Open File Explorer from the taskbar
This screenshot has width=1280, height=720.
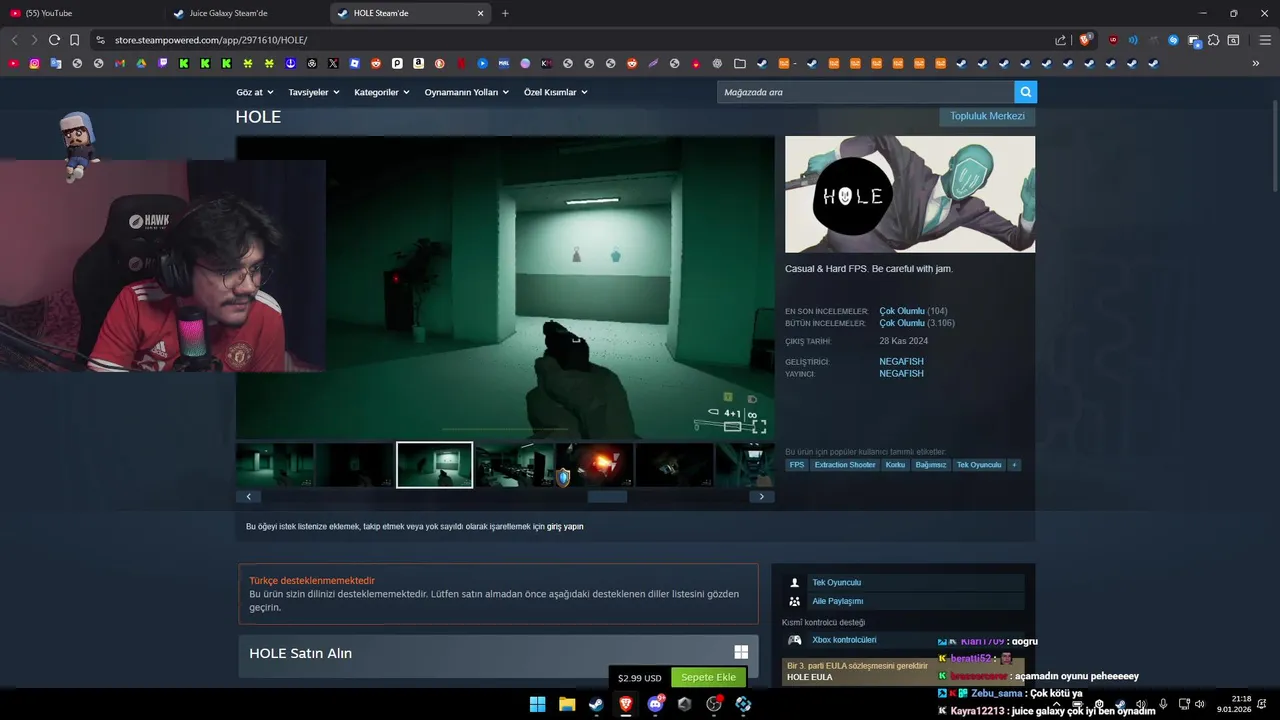pos(567,704)
